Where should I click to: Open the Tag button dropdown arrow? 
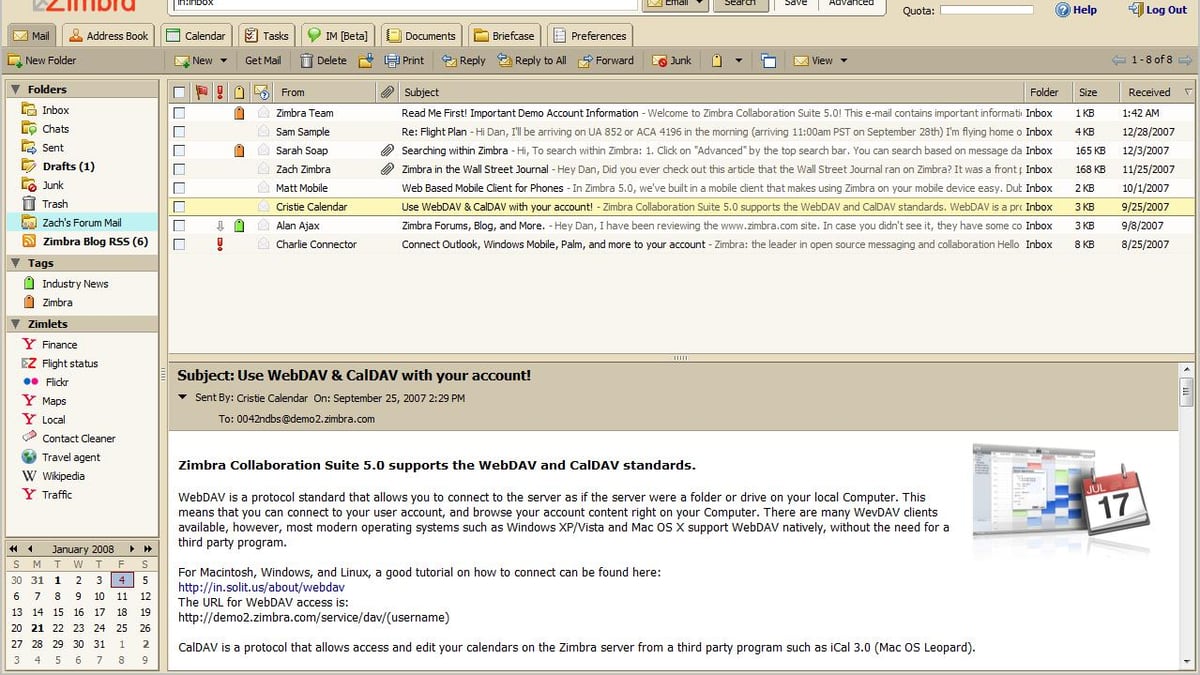click(739, 60)
